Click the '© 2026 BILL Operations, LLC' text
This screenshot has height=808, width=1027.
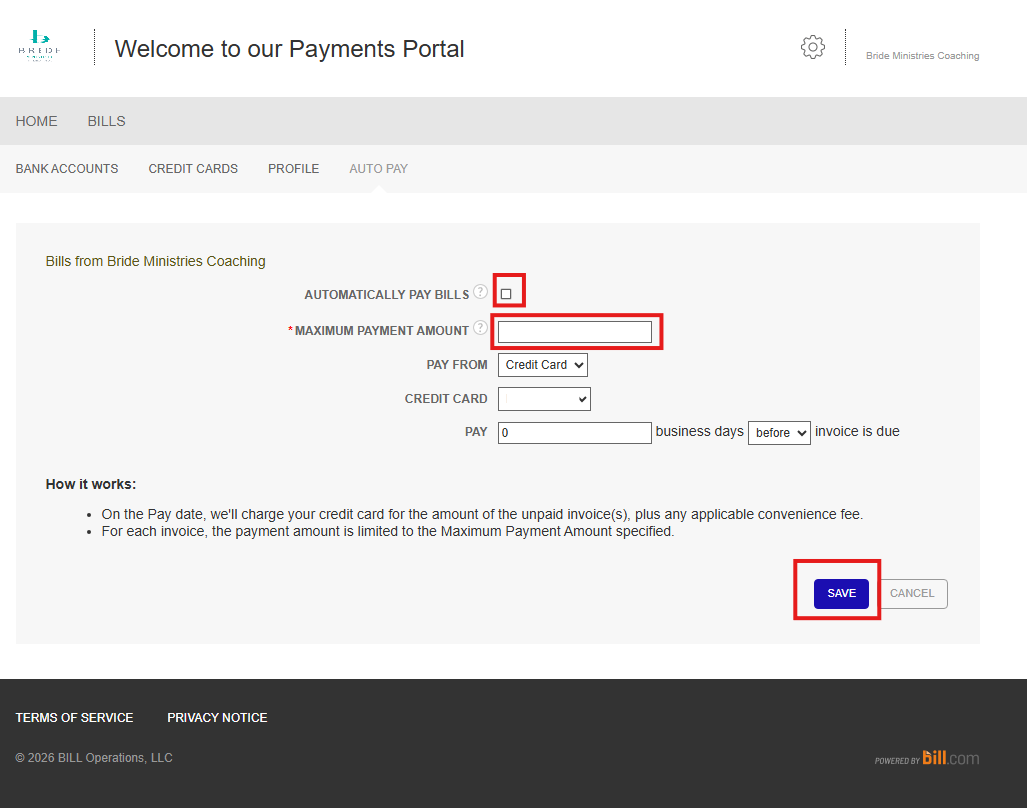pyautogui.click(x=94, y=758)
